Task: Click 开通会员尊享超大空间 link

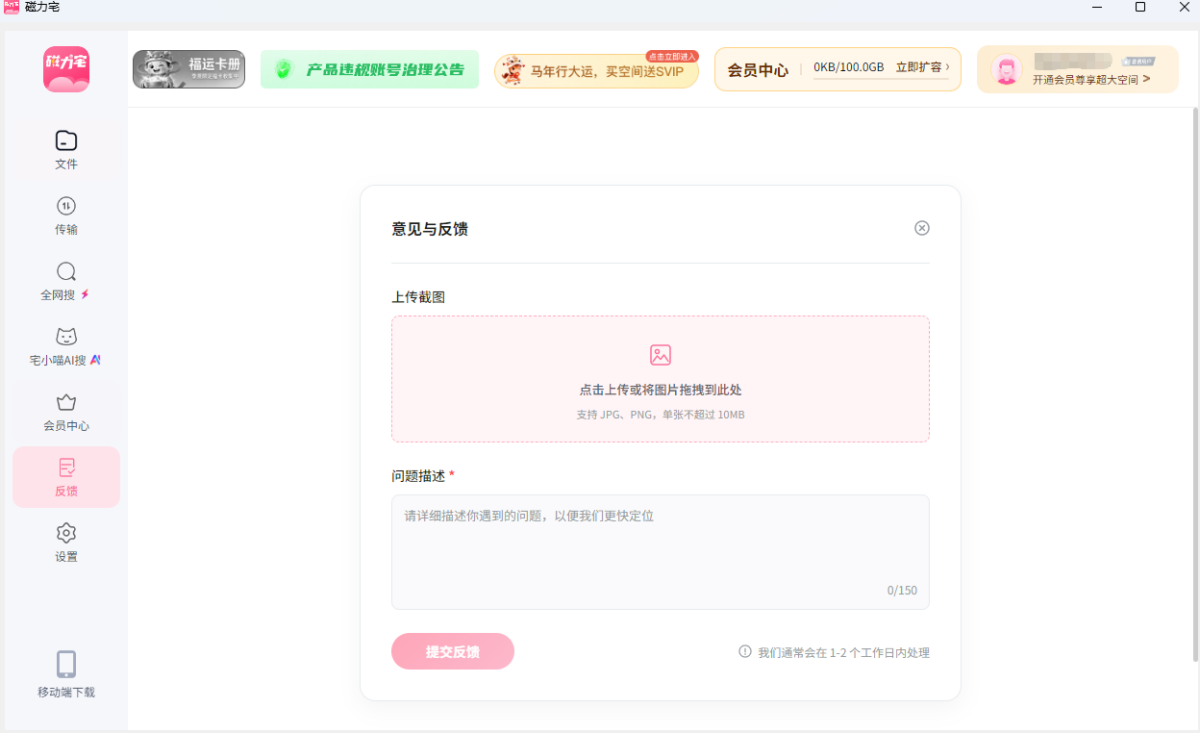Action: 1091,79
